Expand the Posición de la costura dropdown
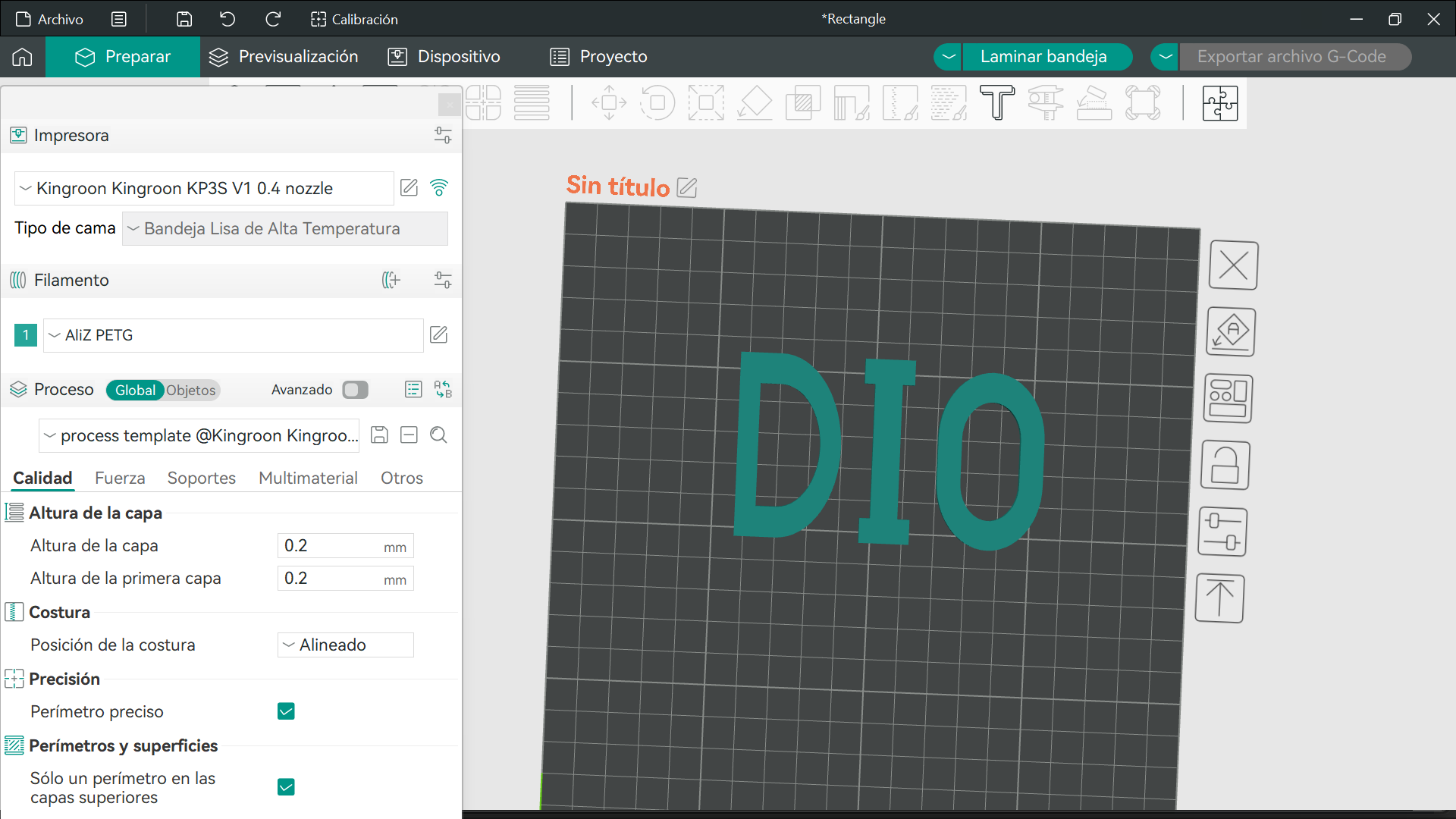Viewport: 1456px width, 819px height. point(346,645)
